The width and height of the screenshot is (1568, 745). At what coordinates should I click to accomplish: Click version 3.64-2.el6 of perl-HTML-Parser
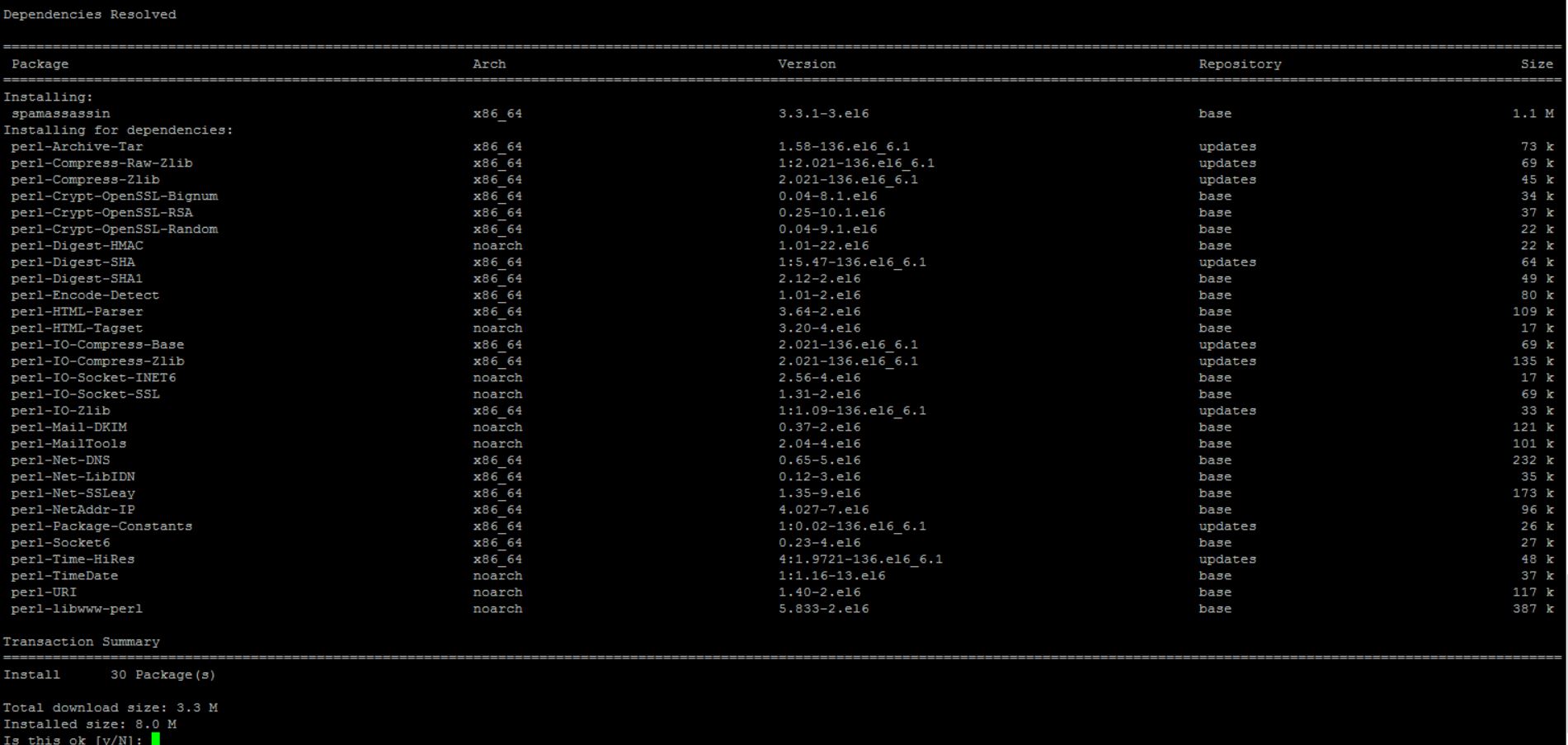820,311
